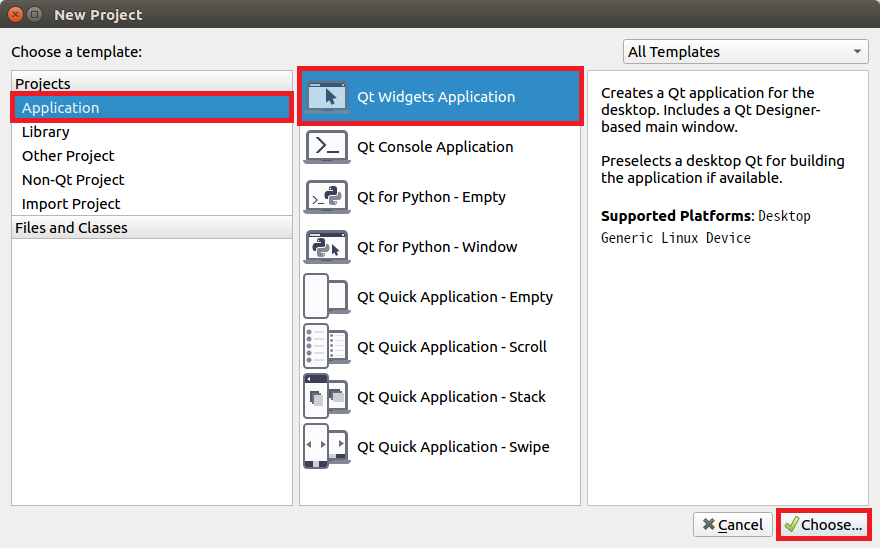Select the Qt Quick Application - Scroll icon

pos(327,346)
